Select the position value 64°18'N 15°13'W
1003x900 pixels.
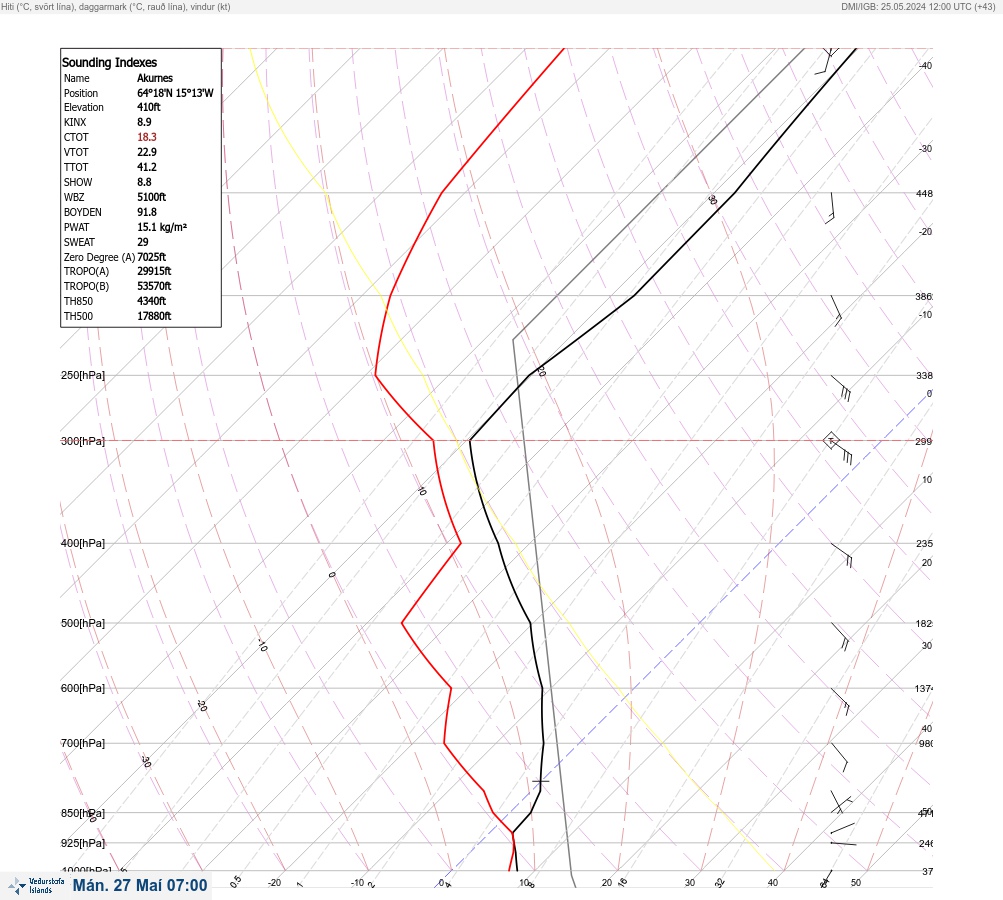pos(175,93)
